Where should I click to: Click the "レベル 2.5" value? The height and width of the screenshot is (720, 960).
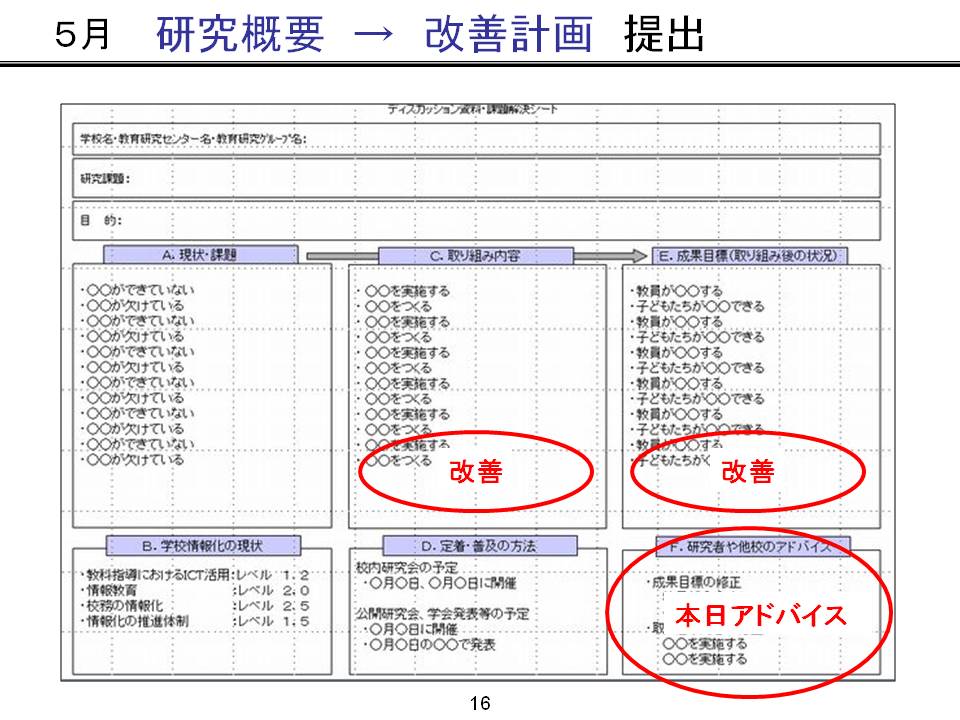[x=273, y=606]
